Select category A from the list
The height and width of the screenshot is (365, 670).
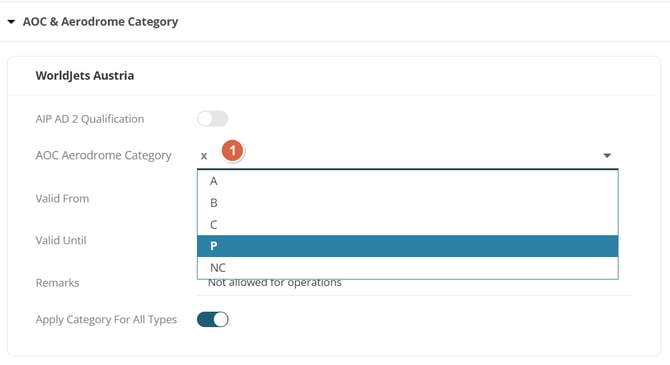coord(408,181)
